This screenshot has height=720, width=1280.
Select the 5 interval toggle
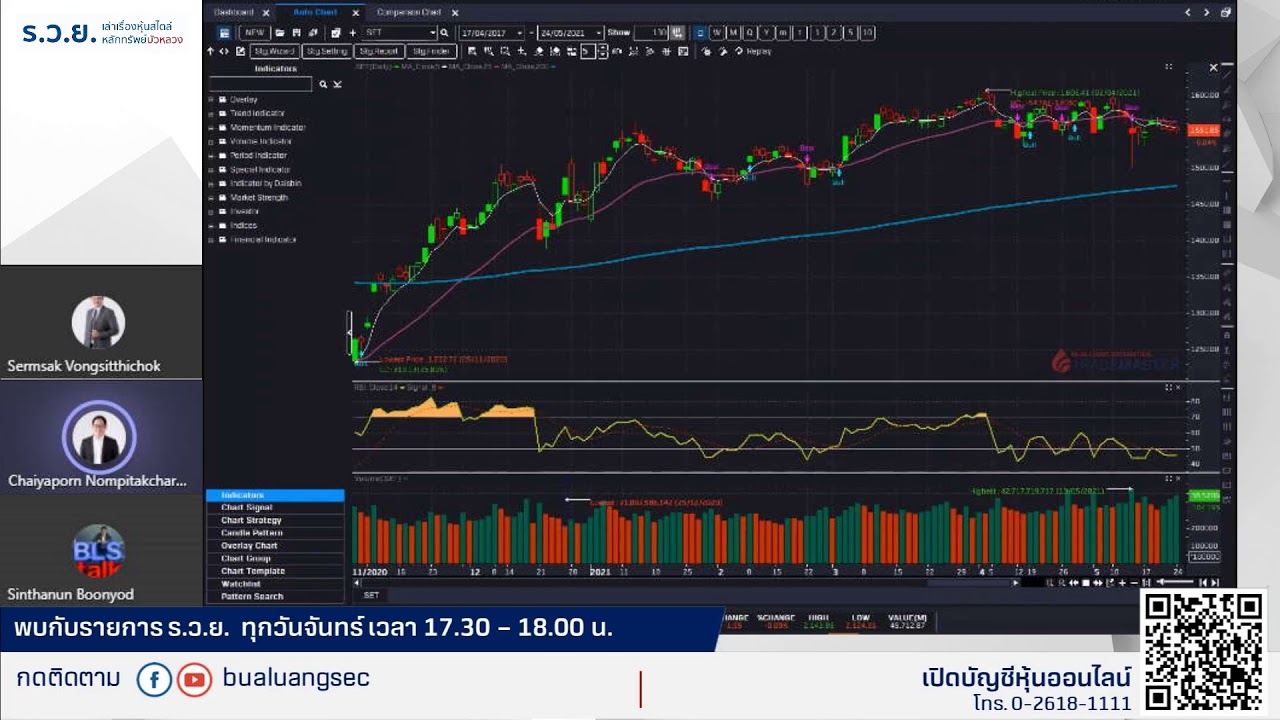(850, 32)
